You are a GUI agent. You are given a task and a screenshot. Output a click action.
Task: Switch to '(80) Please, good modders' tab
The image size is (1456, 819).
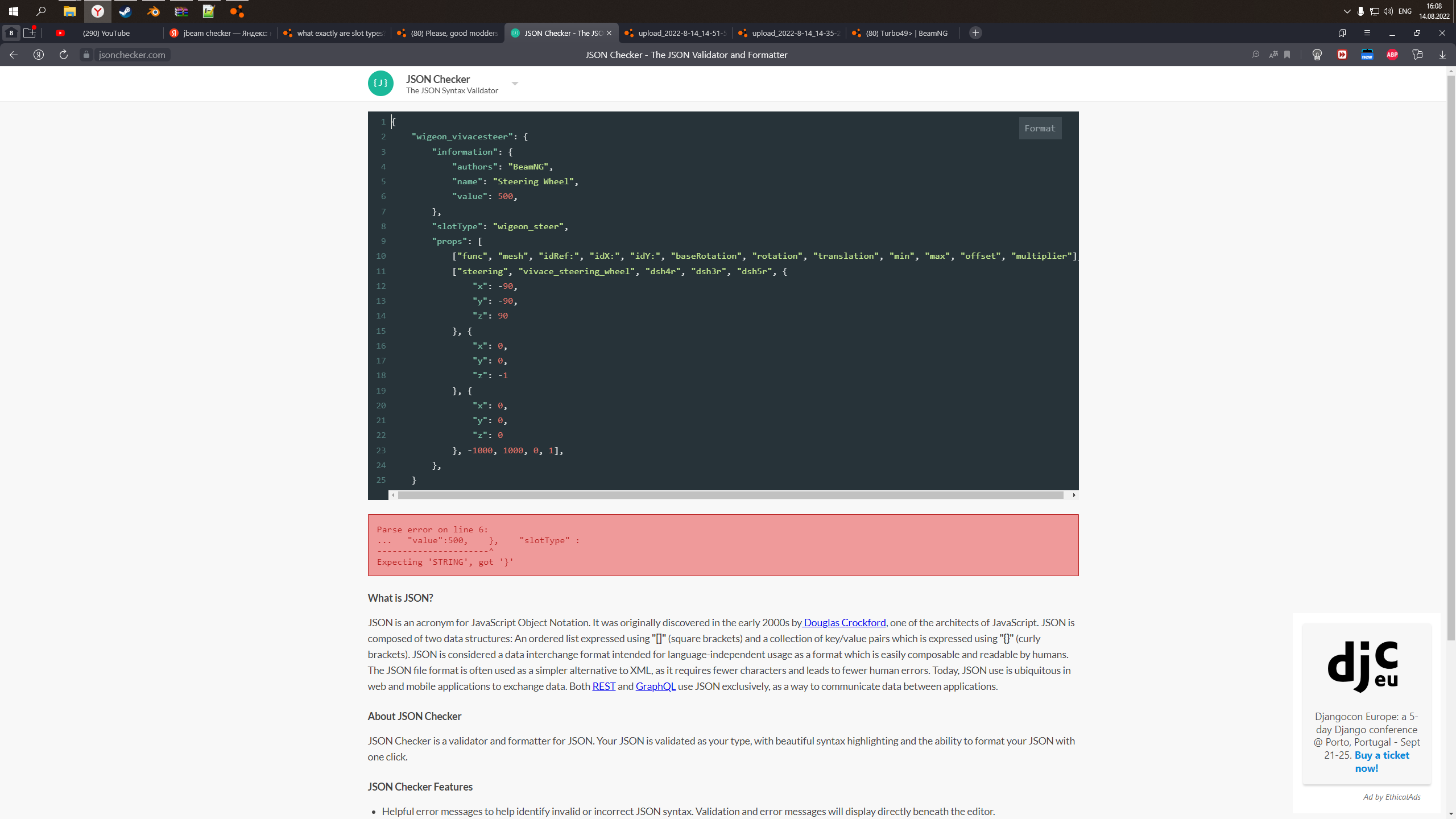click(x=448, y=33)
